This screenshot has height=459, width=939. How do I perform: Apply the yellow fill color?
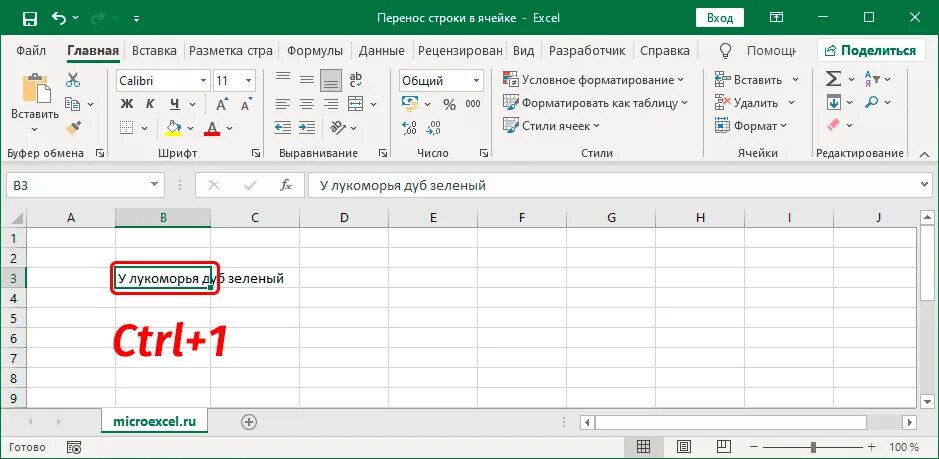click(x=173, y=128)
